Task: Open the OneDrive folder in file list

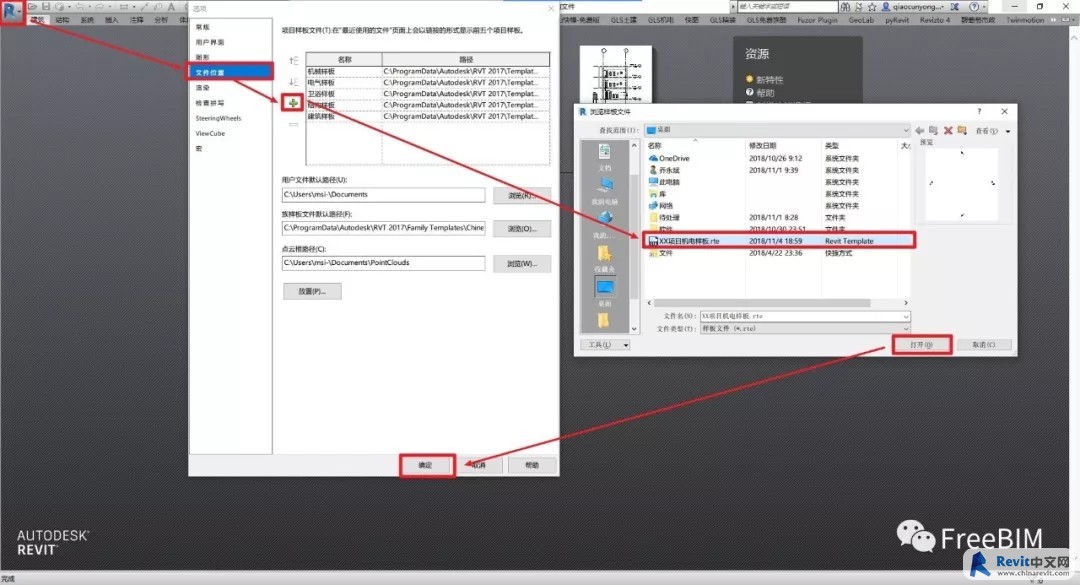Action: 669,158
